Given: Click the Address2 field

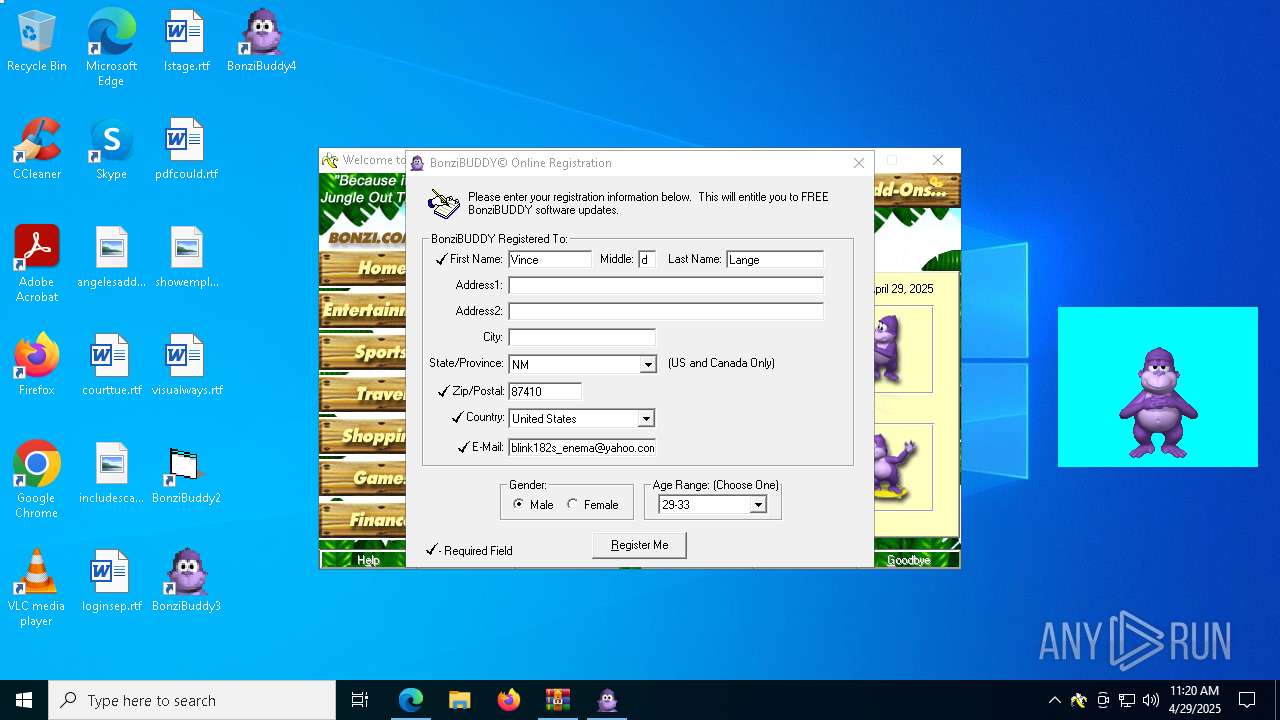Looking at the screenshot, I should (x=666, y=311).
